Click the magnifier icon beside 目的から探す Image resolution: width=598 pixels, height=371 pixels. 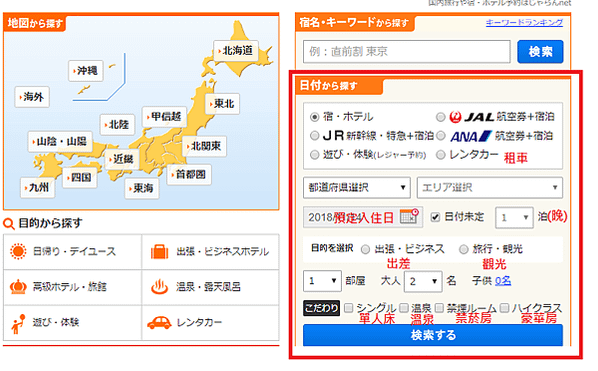9,223
